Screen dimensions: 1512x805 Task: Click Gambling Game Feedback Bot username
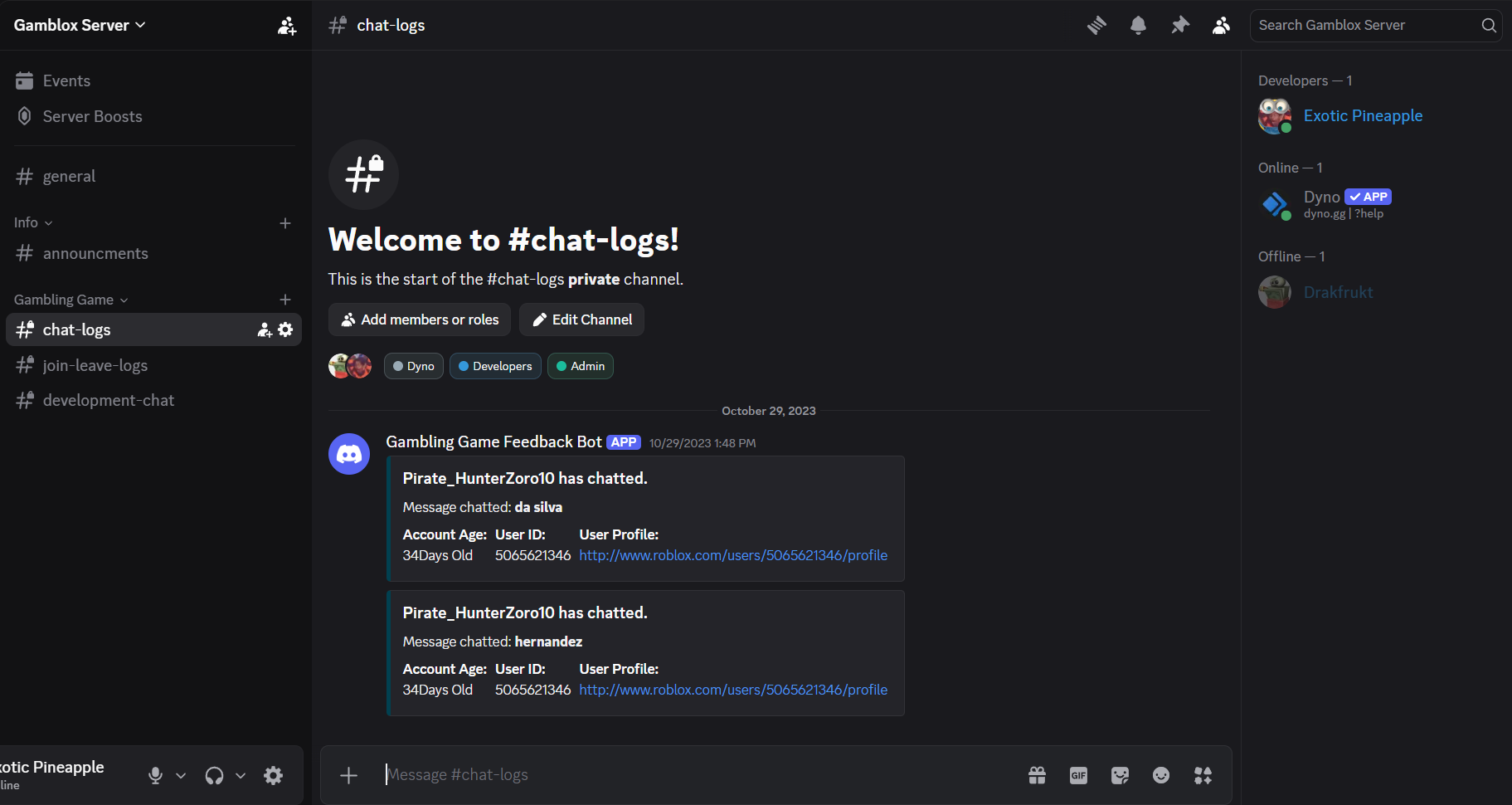click(493, 442)
